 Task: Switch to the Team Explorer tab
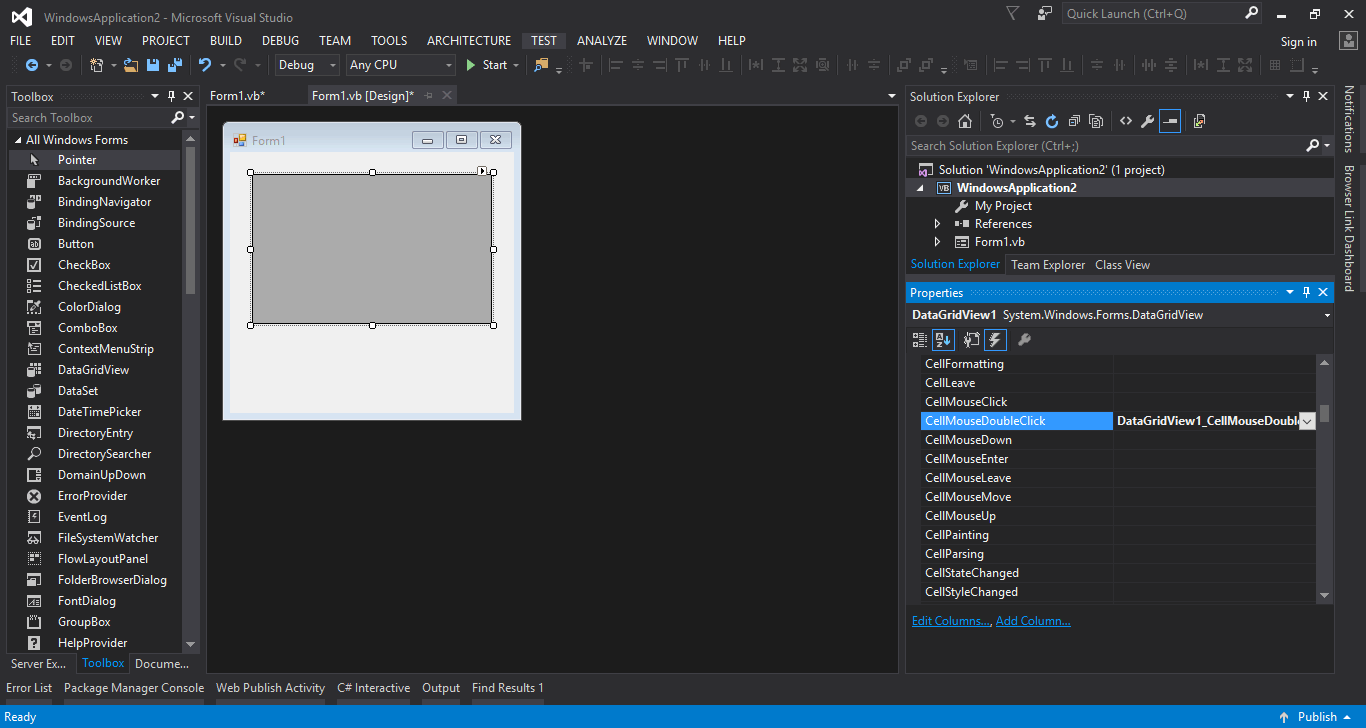click(1048, 265)
